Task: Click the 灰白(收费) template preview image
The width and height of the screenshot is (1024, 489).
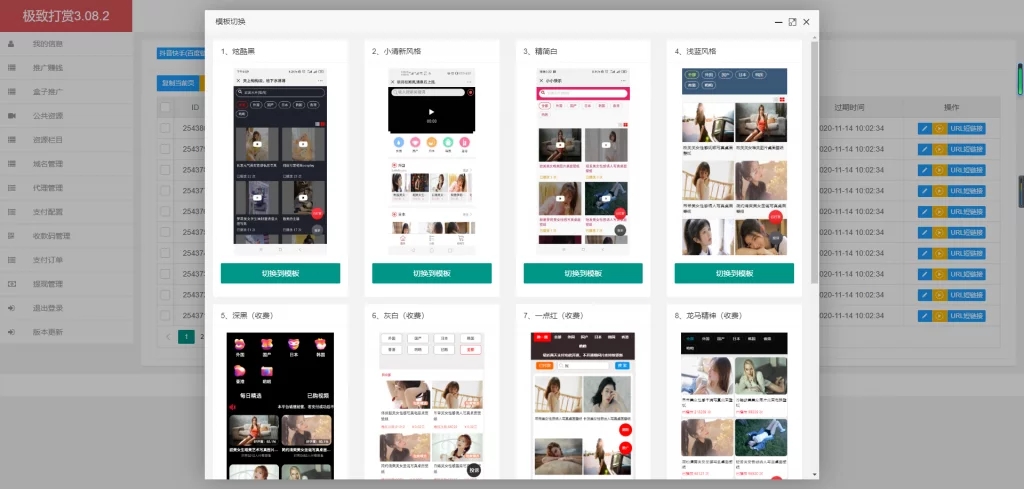Action: 432,406
